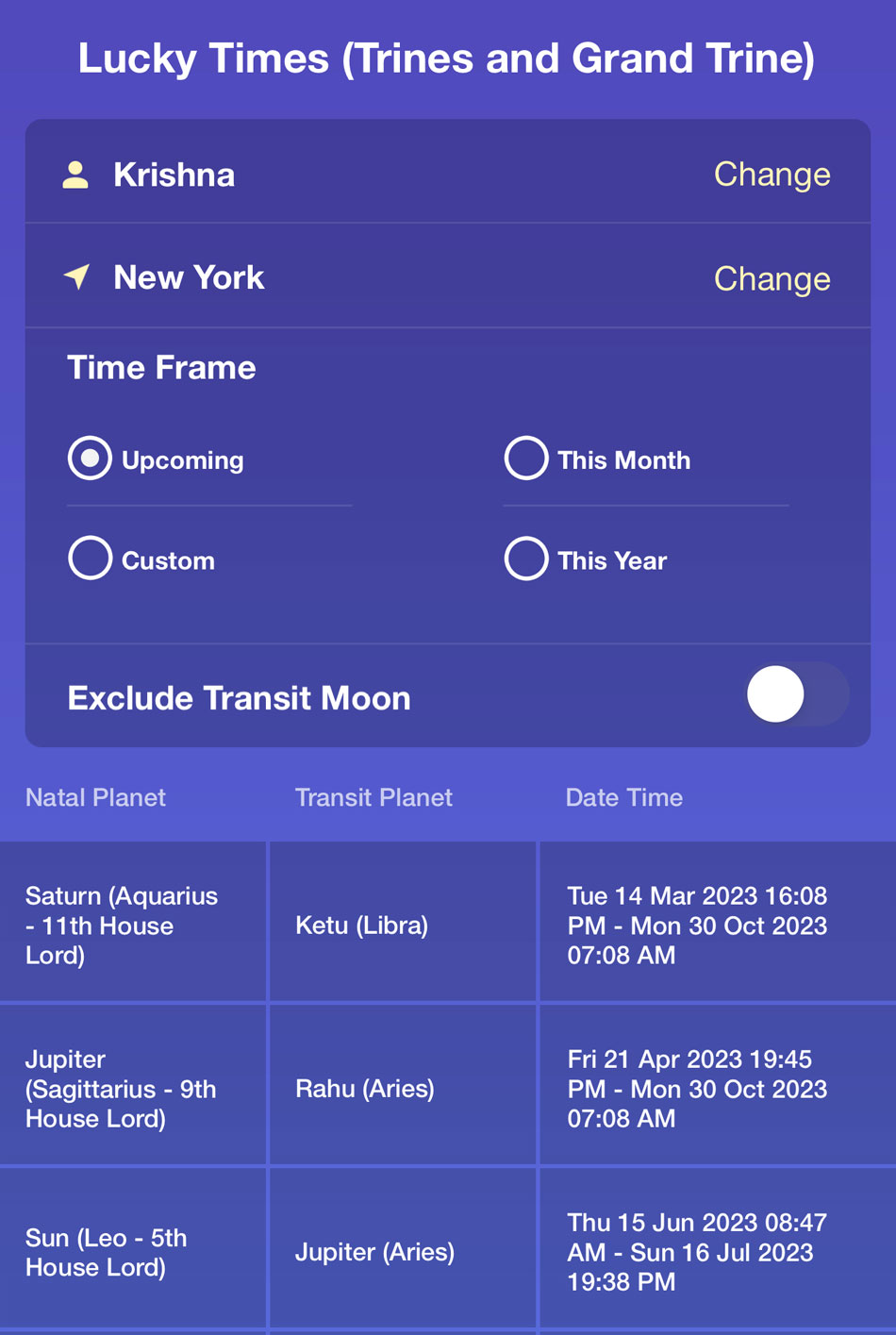Select the Upcoming time frame
The width and height of the screenshot is (896, 1335).
point(91,459)
